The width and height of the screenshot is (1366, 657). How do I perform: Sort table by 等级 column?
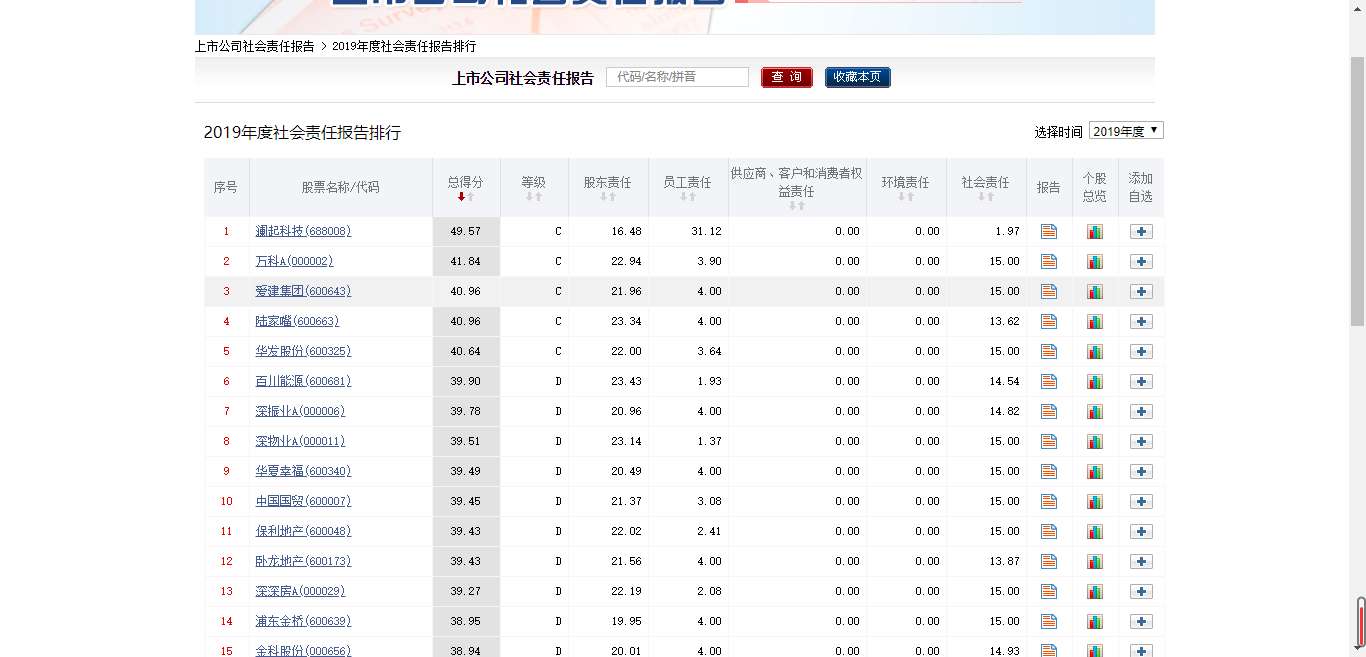click(533, 188)
